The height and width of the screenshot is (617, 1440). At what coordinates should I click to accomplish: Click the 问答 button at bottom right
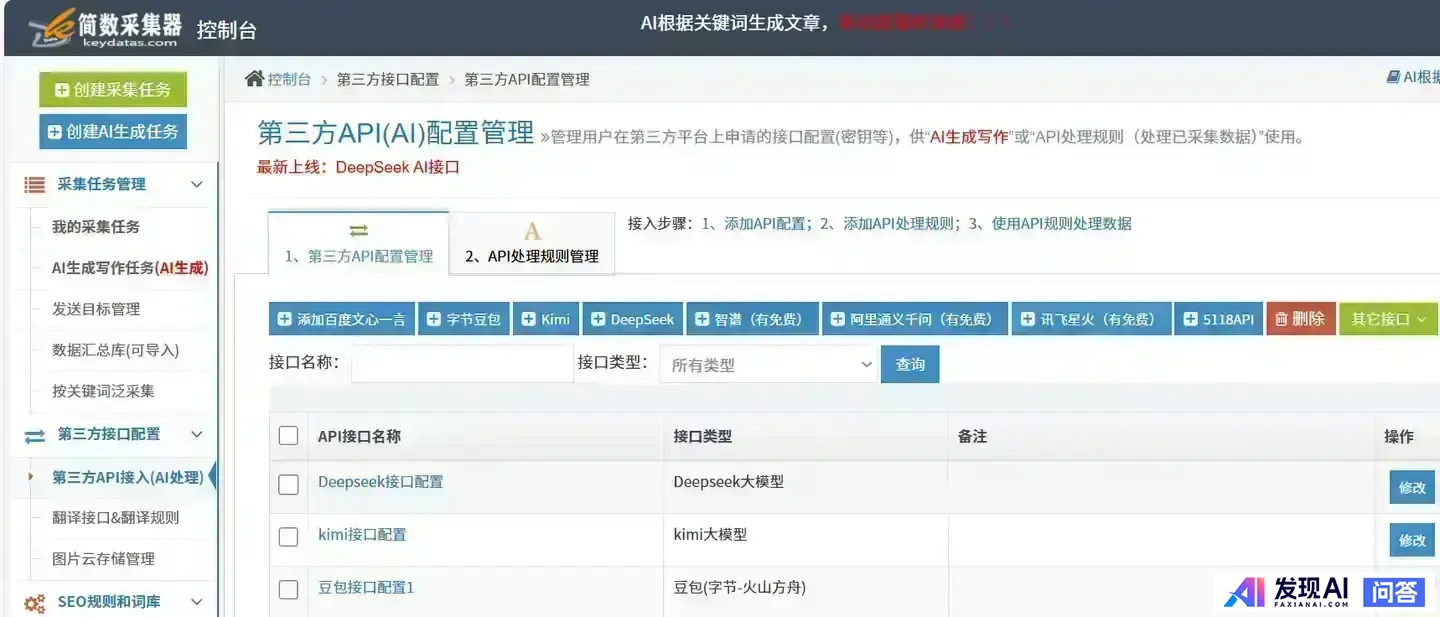click(1393, 592)
